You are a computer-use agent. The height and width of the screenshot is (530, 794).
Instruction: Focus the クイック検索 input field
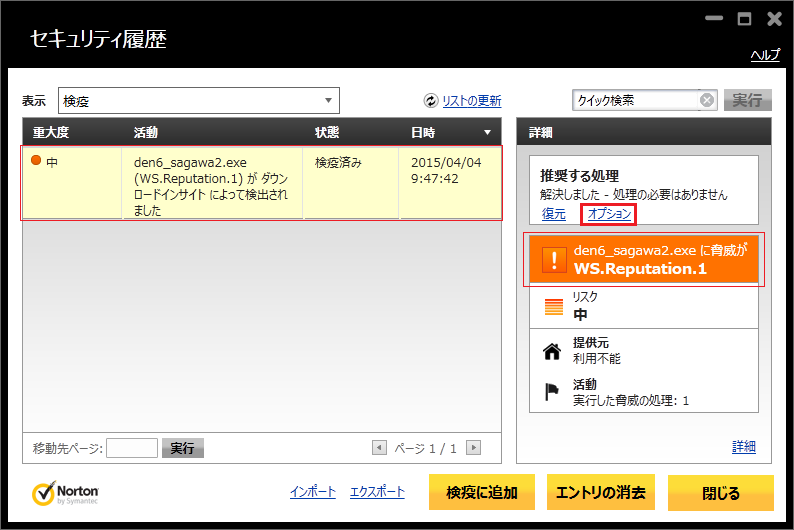(636, 100)
